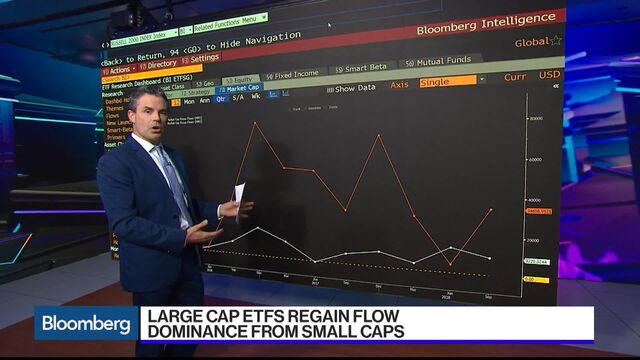Collapse the chart side panel with the double-chevron icon

click(556, 86)
